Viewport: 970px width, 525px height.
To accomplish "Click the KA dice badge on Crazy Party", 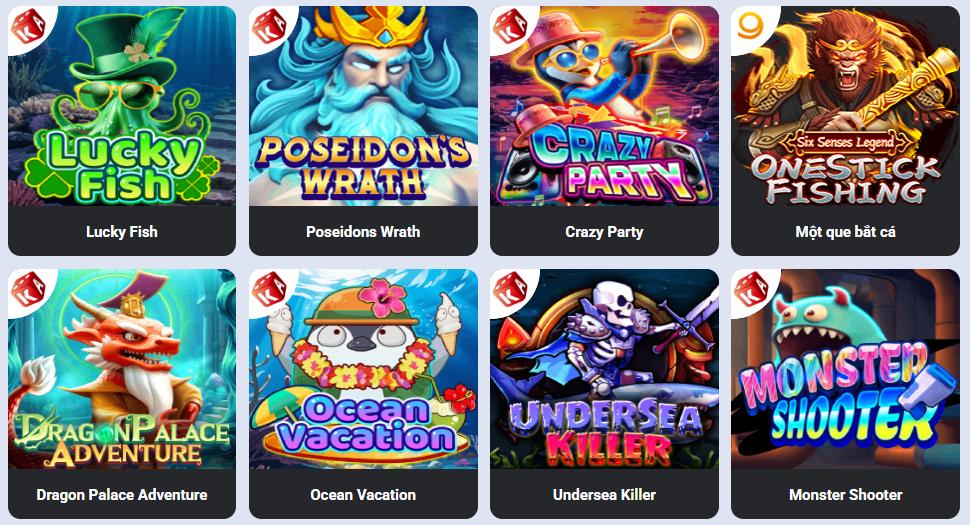I will (511, 27).
